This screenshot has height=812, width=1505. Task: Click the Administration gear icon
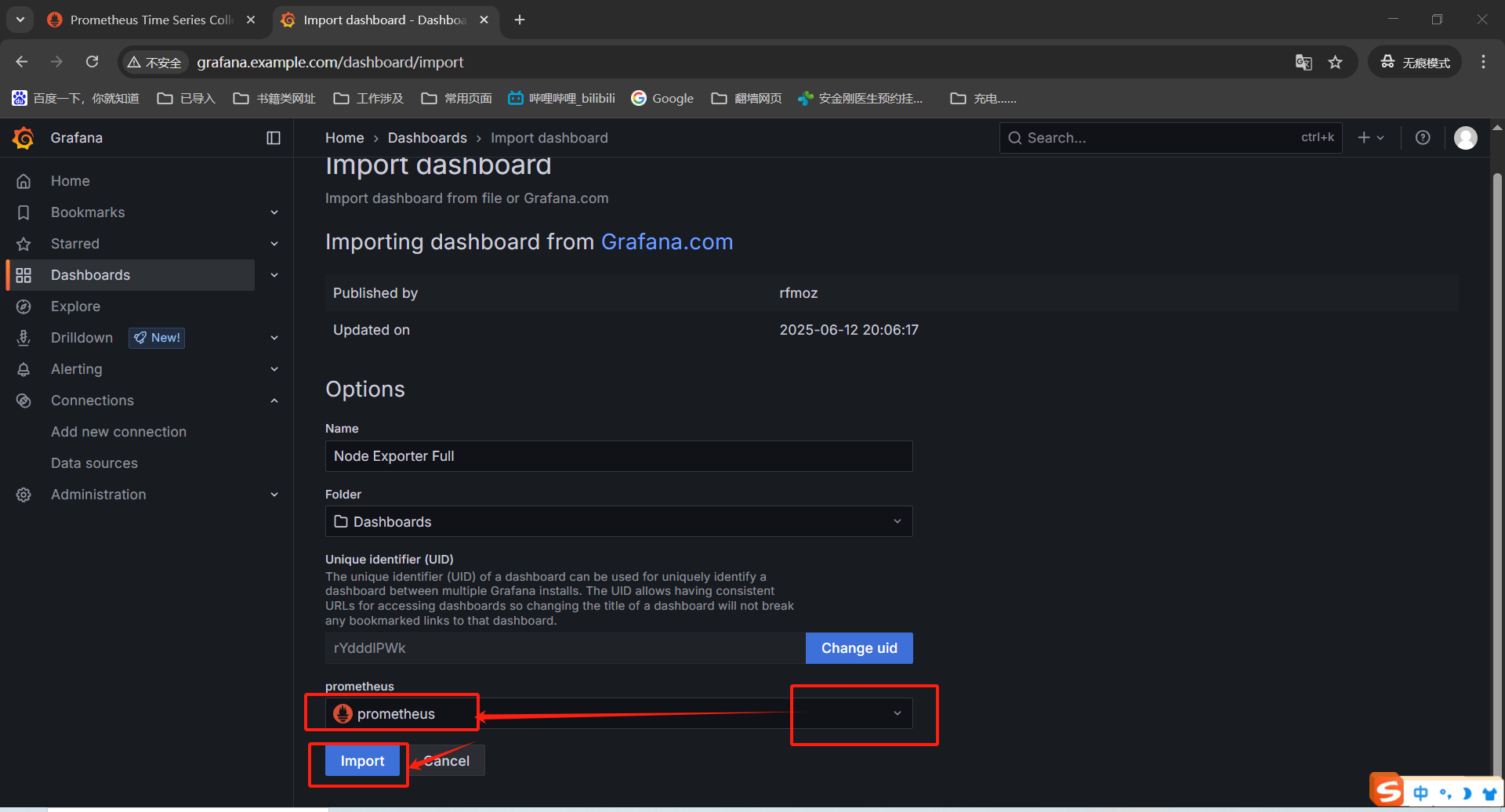24,495
